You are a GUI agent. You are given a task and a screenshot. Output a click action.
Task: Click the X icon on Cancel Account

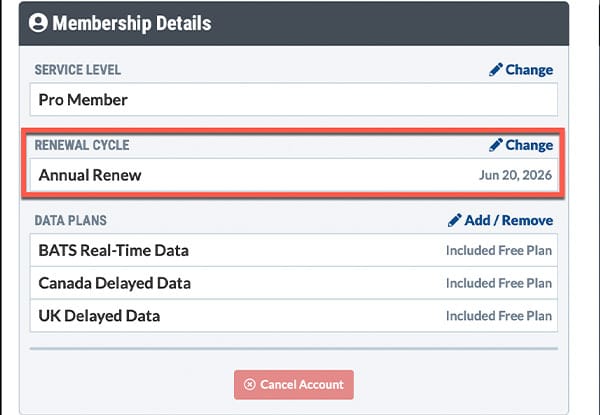[249, 385]
